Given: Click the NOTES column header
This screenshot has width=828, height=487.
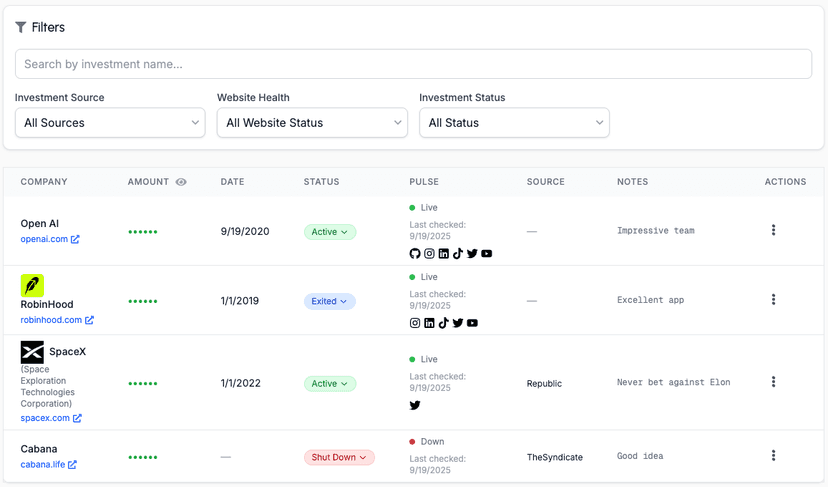Looking at the screenshot, I should tap(633, 182).
